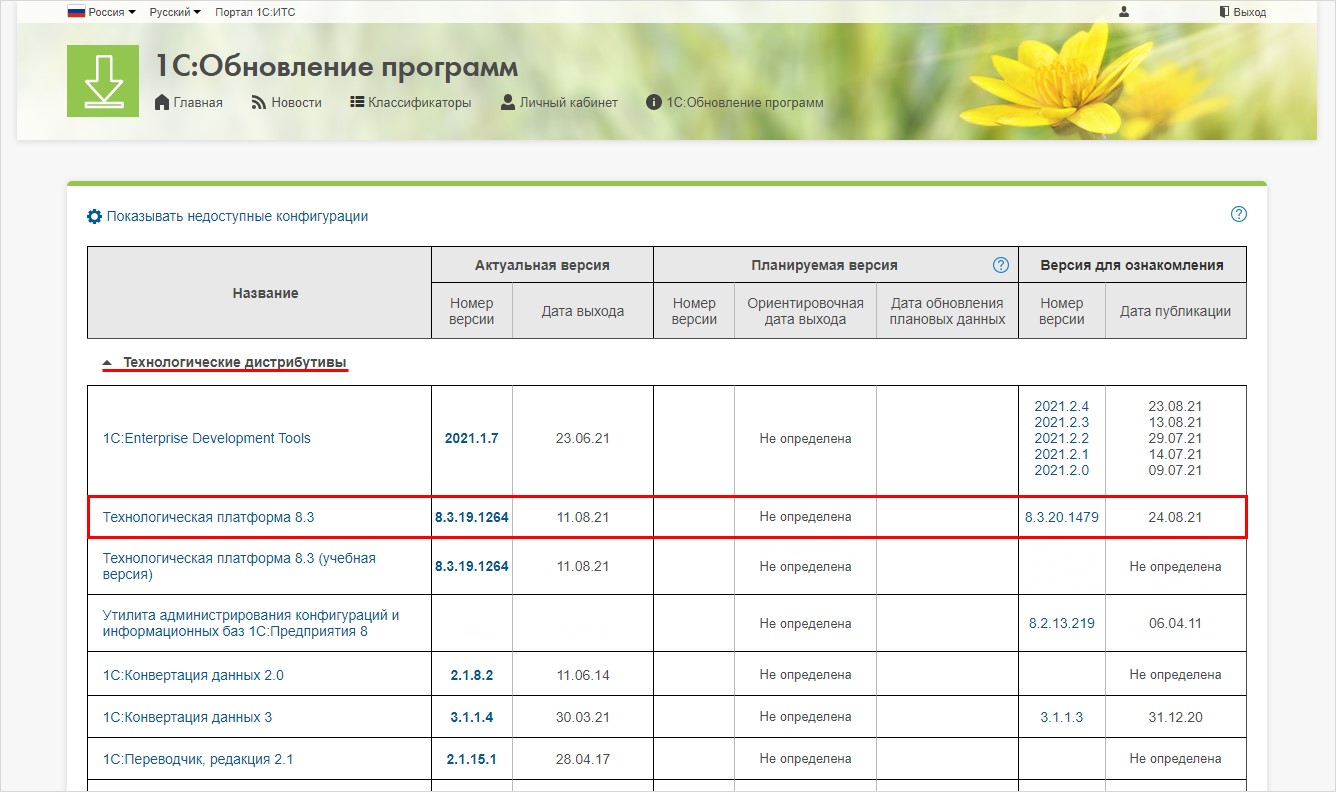Open 1С:Переводчик, редакция 2.1 link
Viewport: 1336px width, 792px height.
coord(198,759)
